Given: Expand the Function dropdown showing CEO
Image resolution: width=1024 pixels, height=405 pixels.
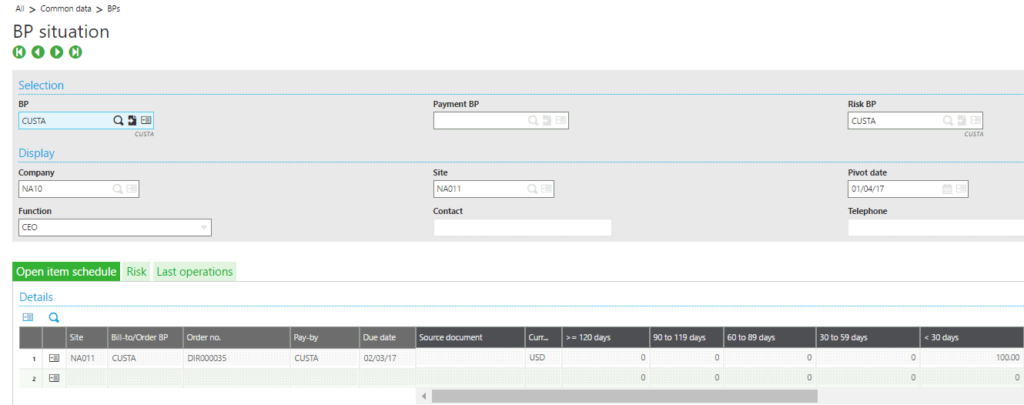Looking at the screenshot, I should point(204,228).
